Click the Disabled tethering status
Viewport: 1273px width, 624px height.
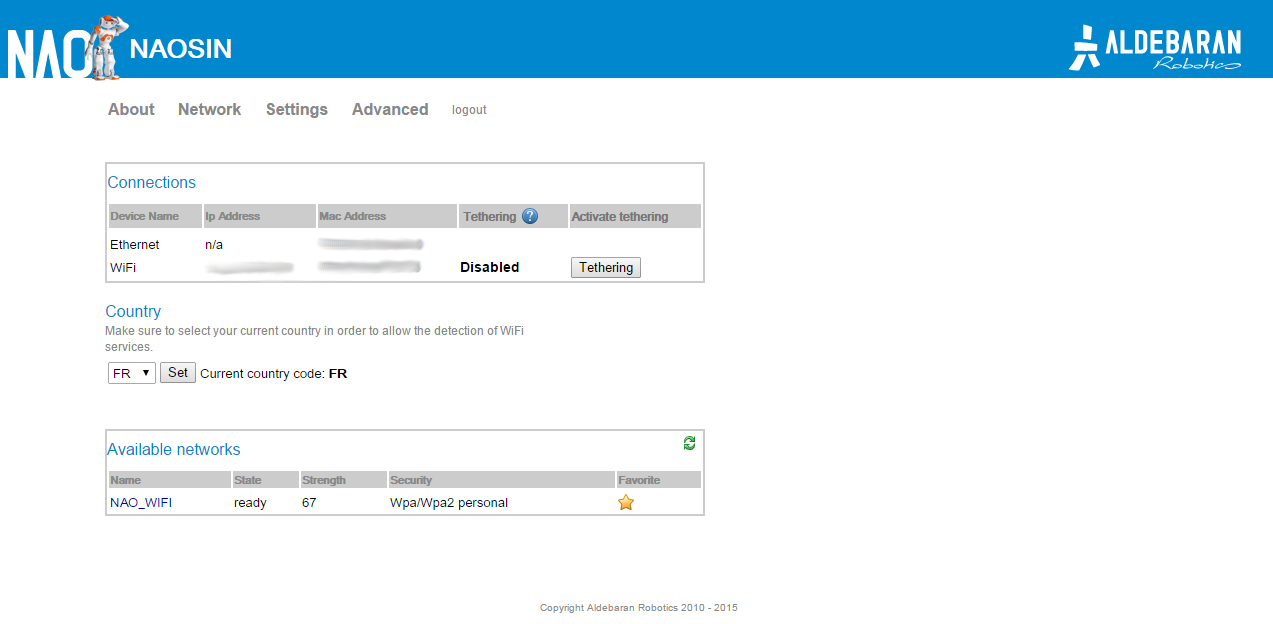coord(490,267)
